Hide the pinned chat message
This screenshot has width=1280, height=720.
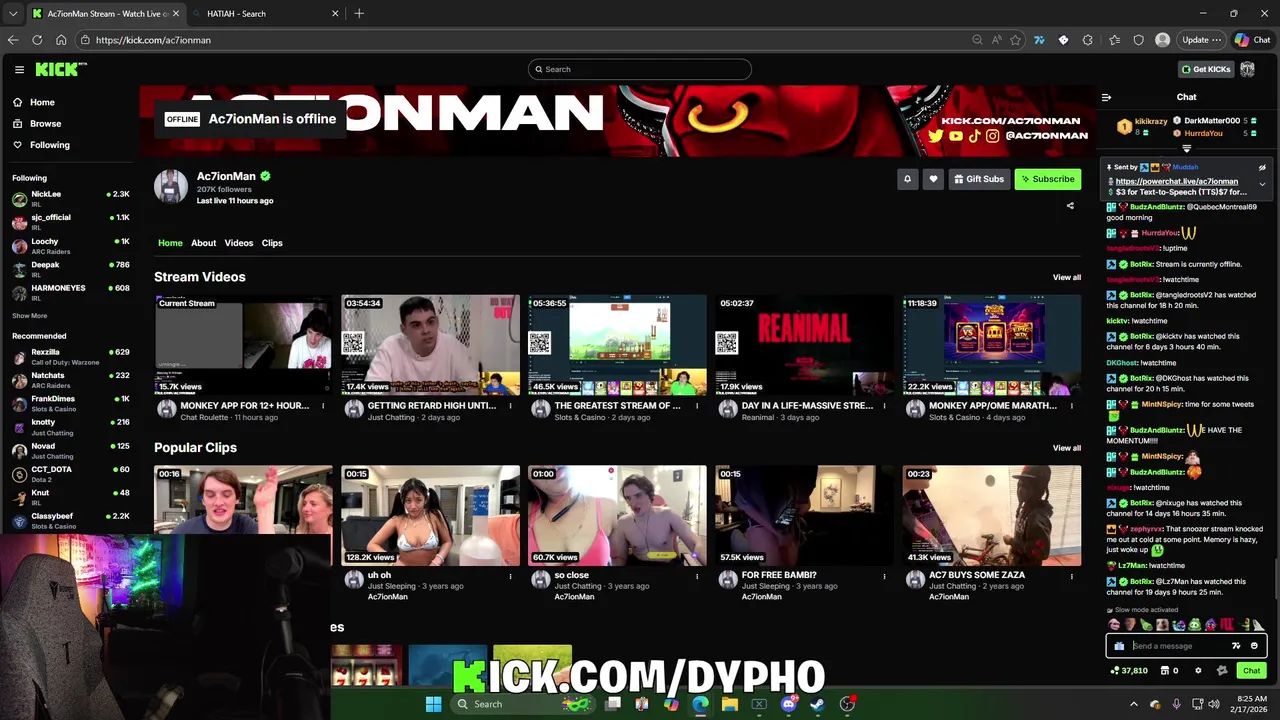coord(1262,168)
